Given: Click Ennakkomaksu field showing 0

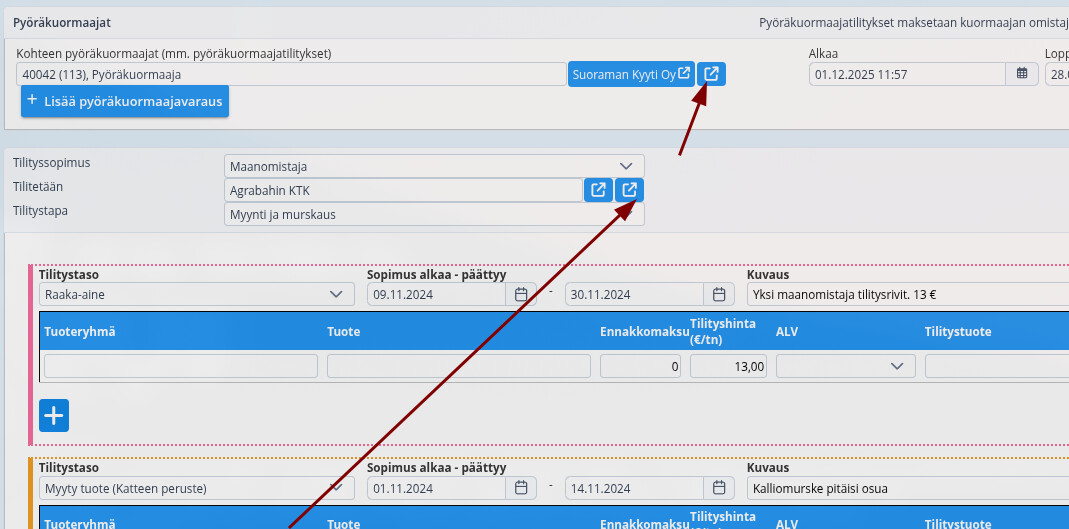Looking at the screenshot, I should point(641,367).
